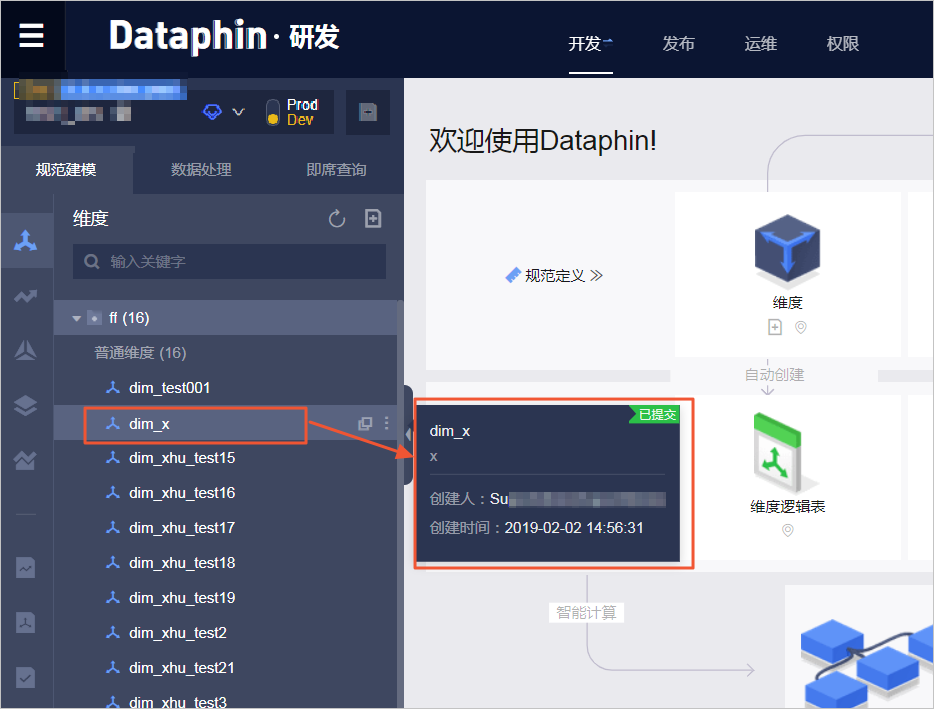
Task: Collapse the ff (16) tree node
Action: (76, 318)
